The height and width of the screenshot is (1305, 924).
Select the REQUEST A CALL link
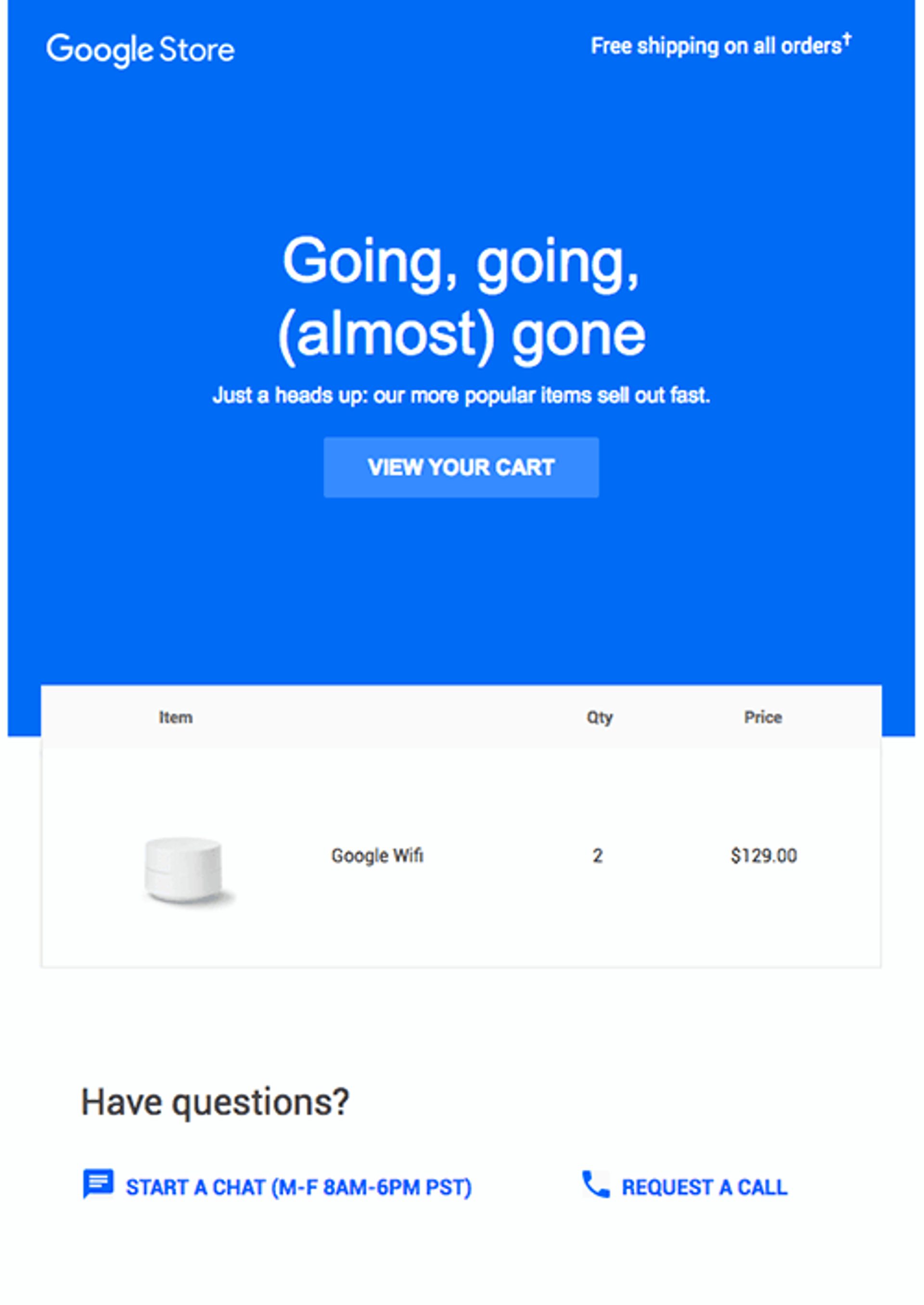coord(705,1188)
